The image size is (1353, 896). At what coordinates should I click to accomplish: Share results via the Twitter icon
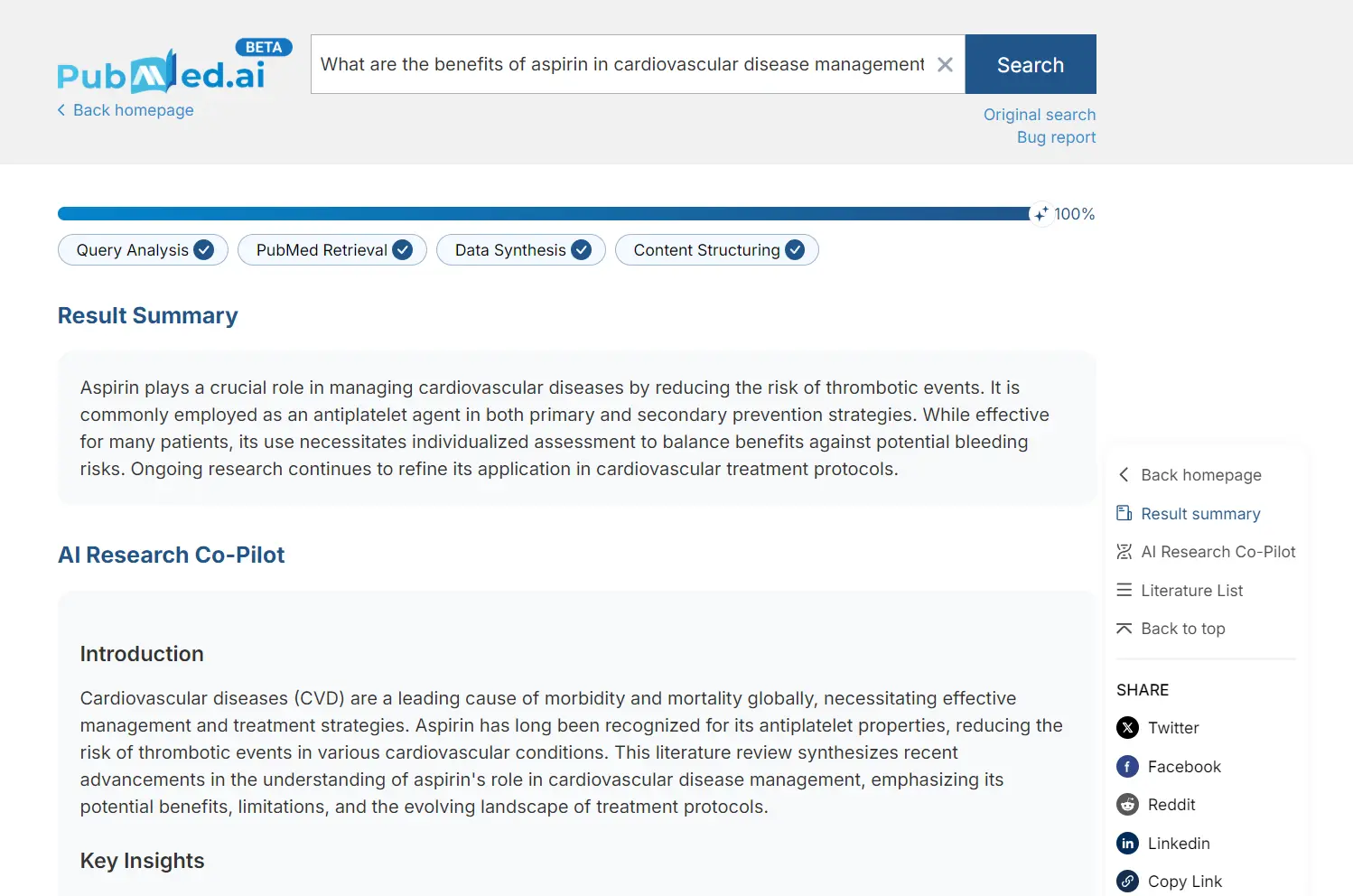point(1127,727)
